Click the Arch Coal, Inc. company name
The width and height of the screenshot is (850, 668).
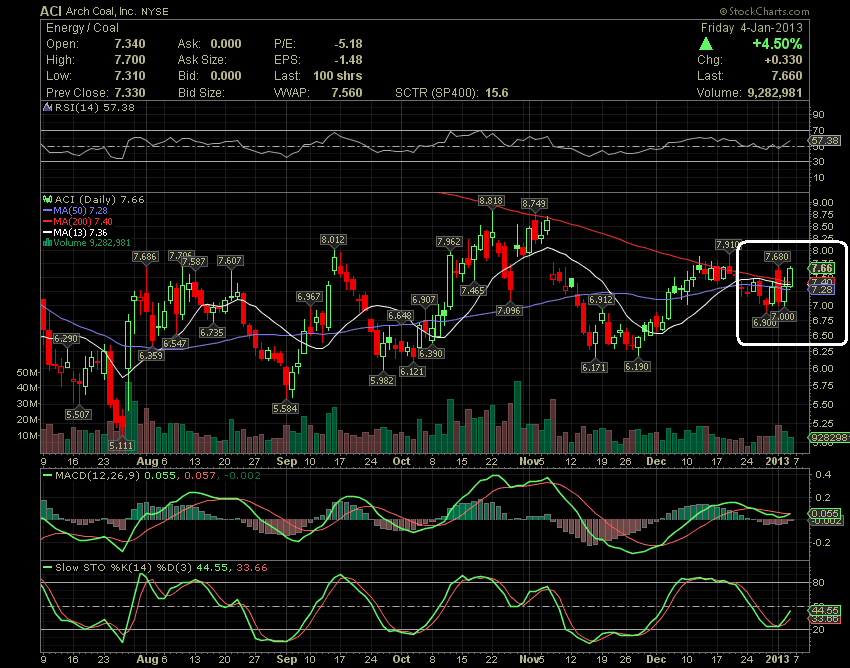coord(101,11)
